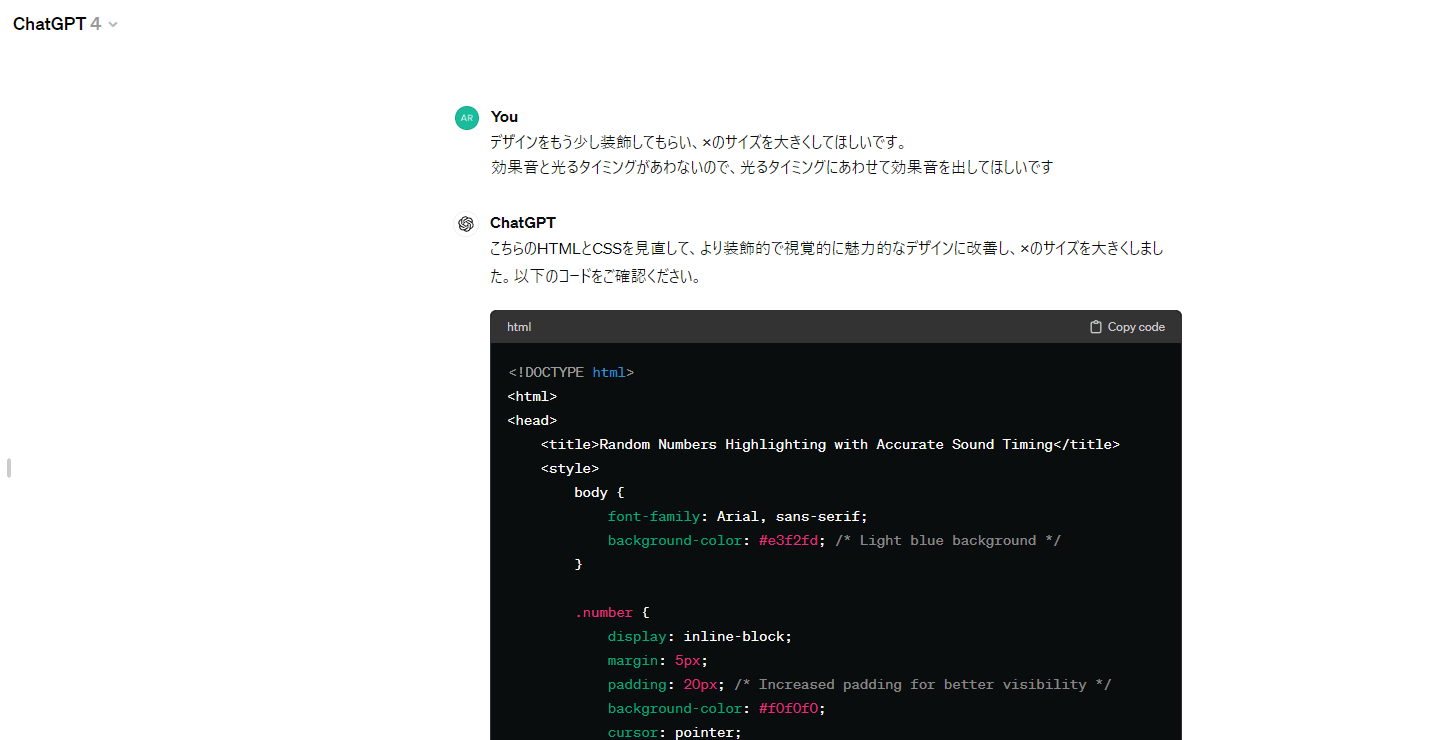
Task: Click the AR user avatar icon
Action: click(467, 118)
